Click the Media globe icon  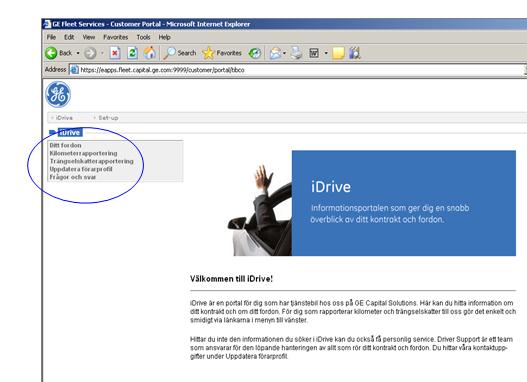pos(255,53)
